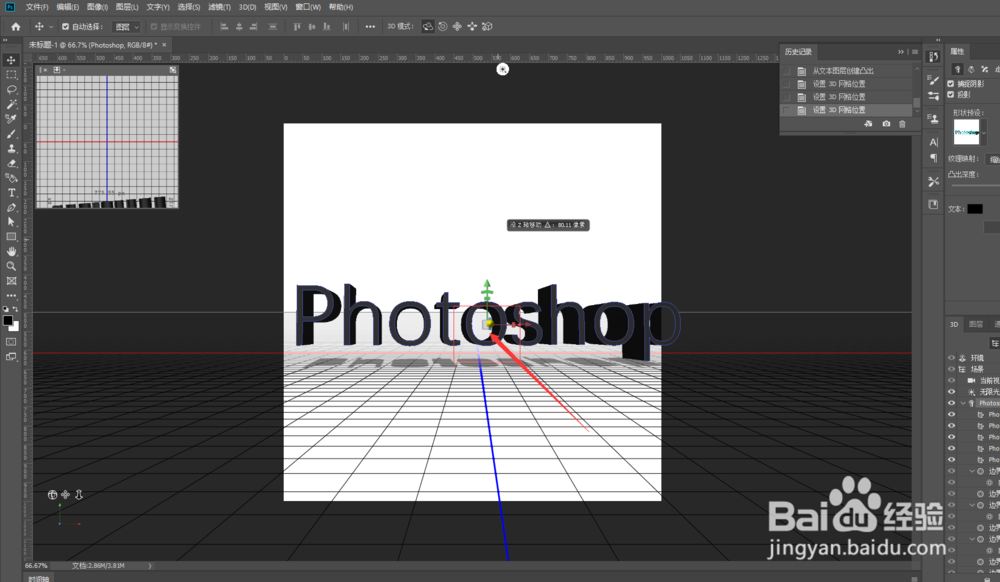Choose the 3D orbit mode icon

[428, 27]
